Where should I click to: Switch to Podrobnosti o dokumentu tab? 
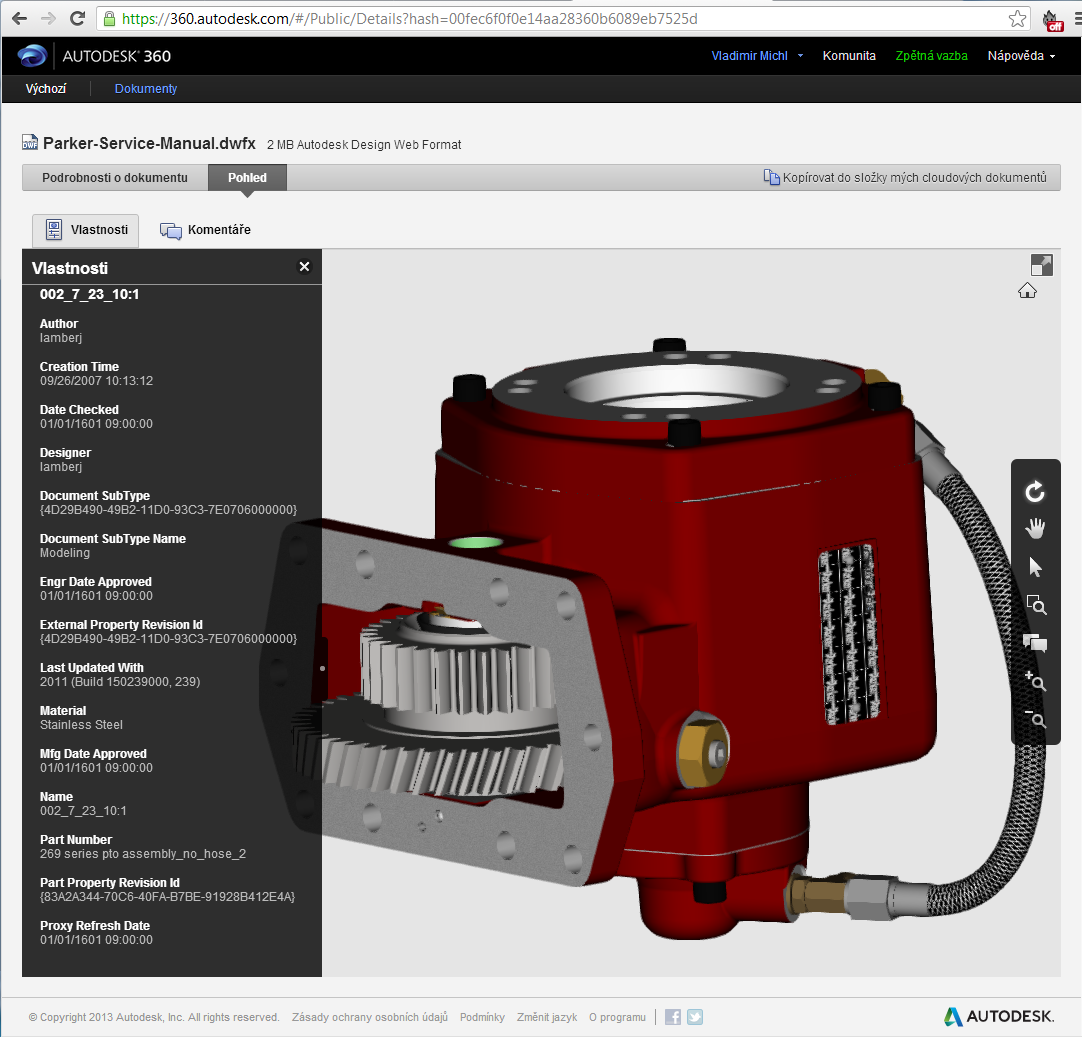[115, 178]
